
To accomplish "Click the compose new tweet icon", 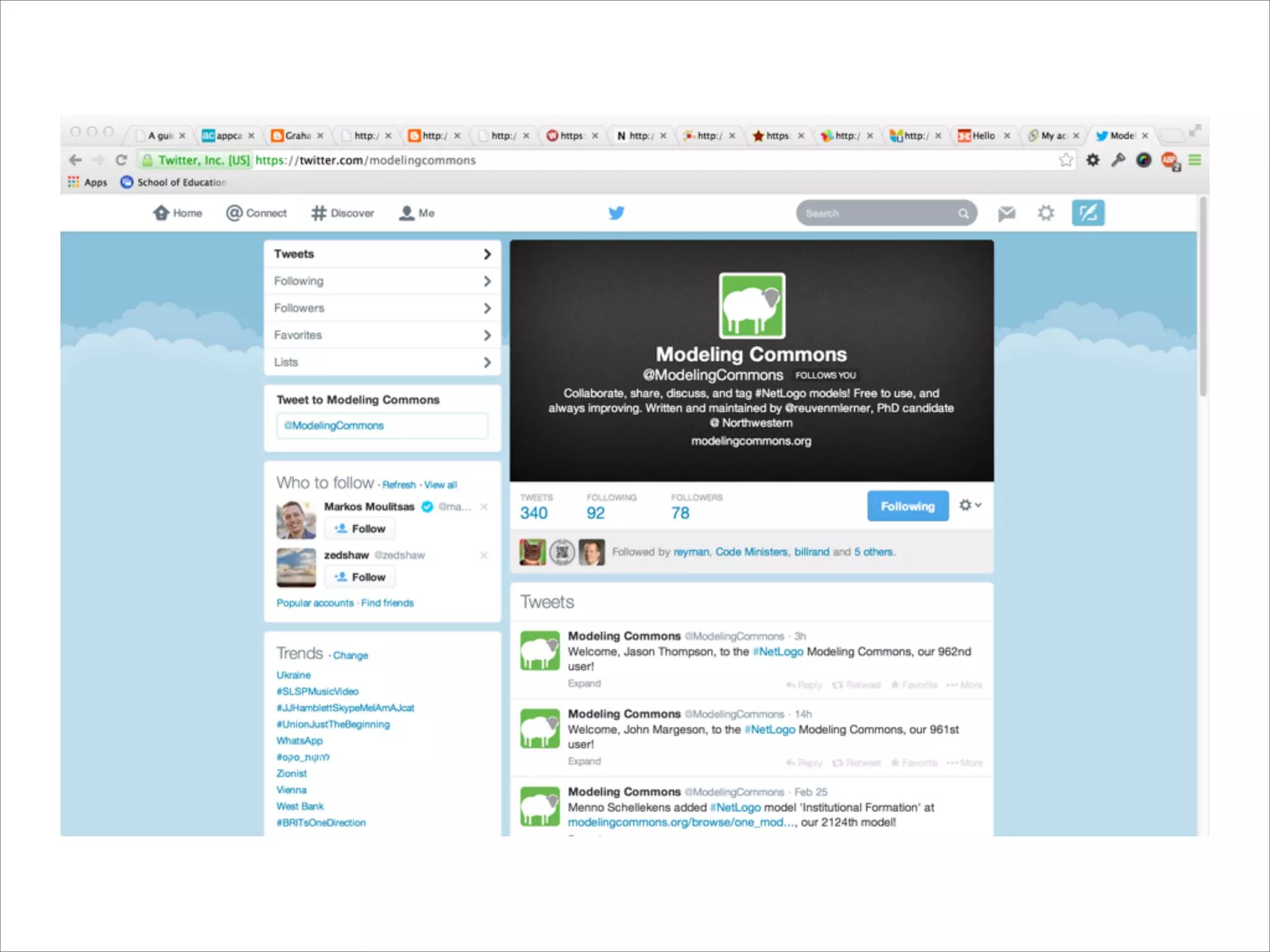I will click(1088, 213).
